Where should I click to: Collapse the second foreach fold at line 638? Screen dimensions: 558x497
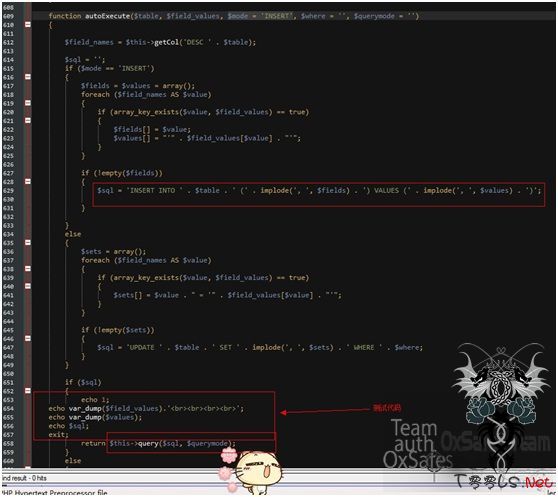point(28,269)
